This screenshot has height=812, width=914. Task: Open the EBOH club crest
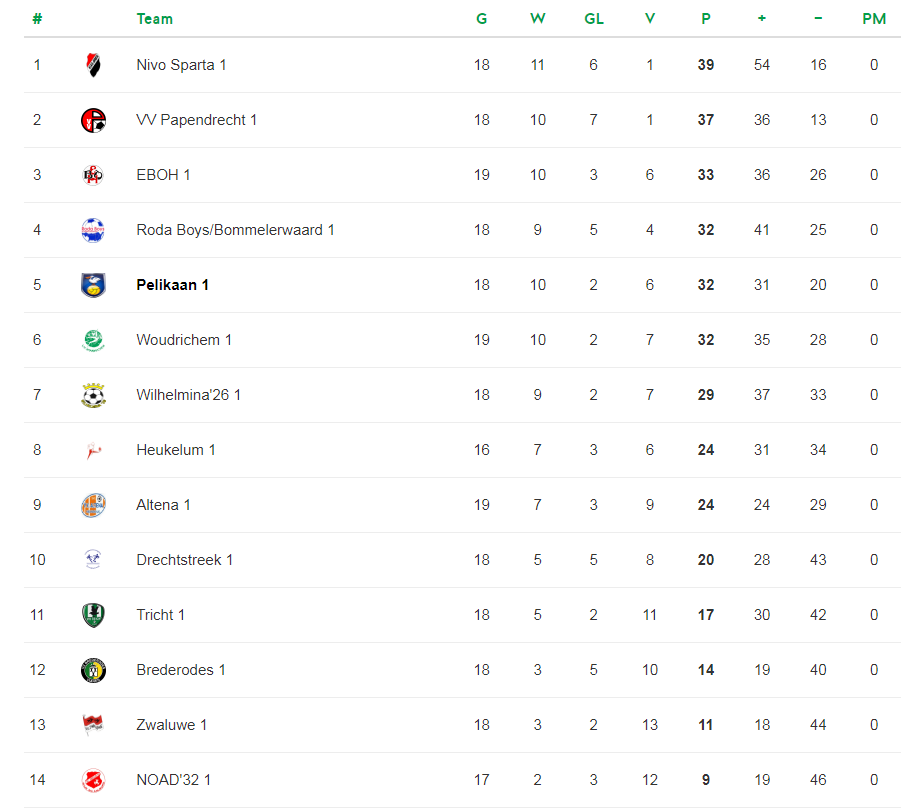(93, 175)
